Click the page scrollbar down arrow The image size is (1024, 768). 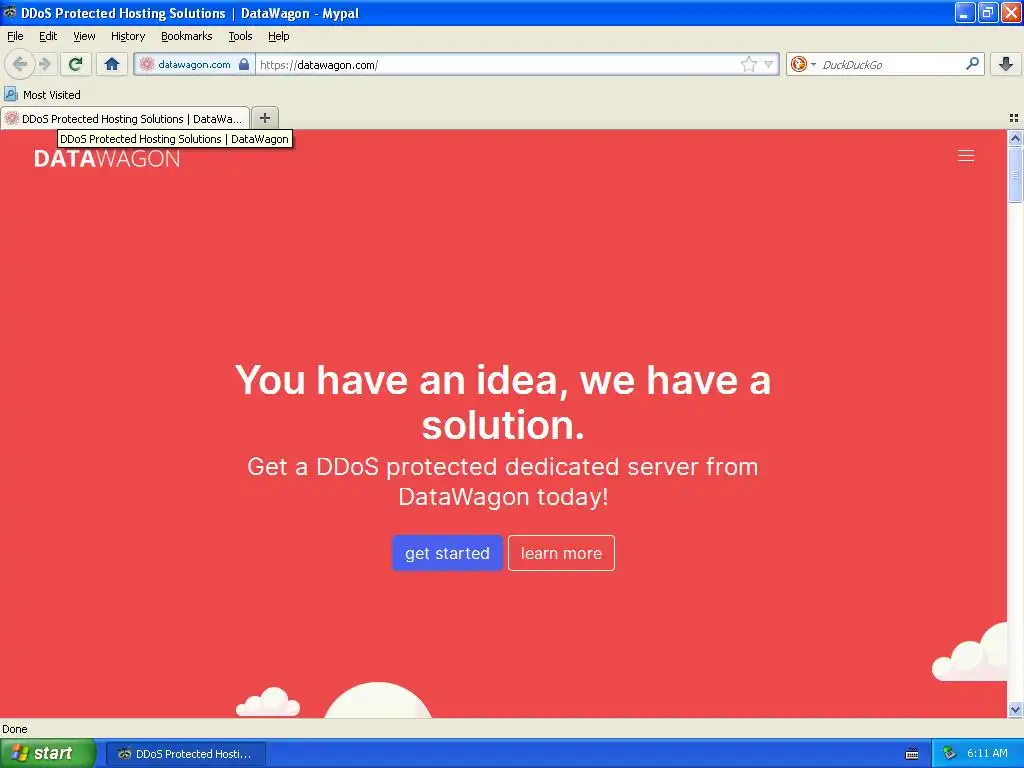1015,709
